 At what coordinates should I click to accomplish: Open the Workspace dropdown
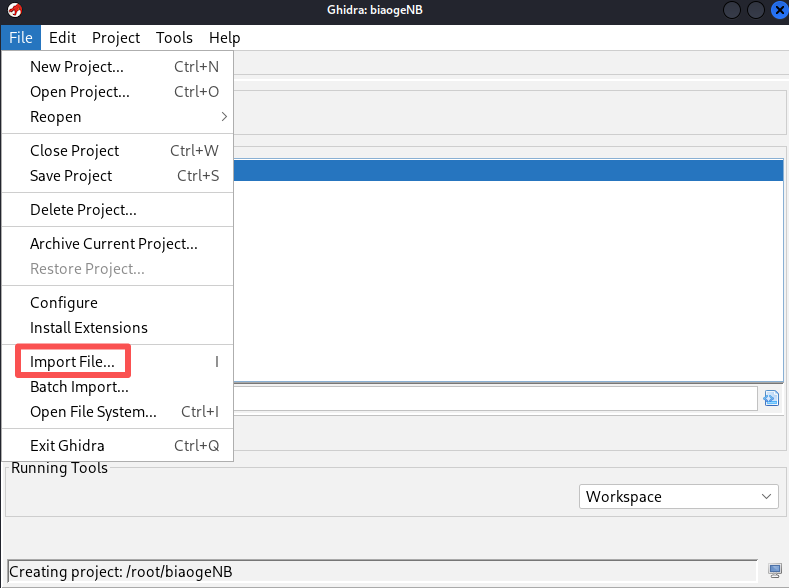coord(678,496)
